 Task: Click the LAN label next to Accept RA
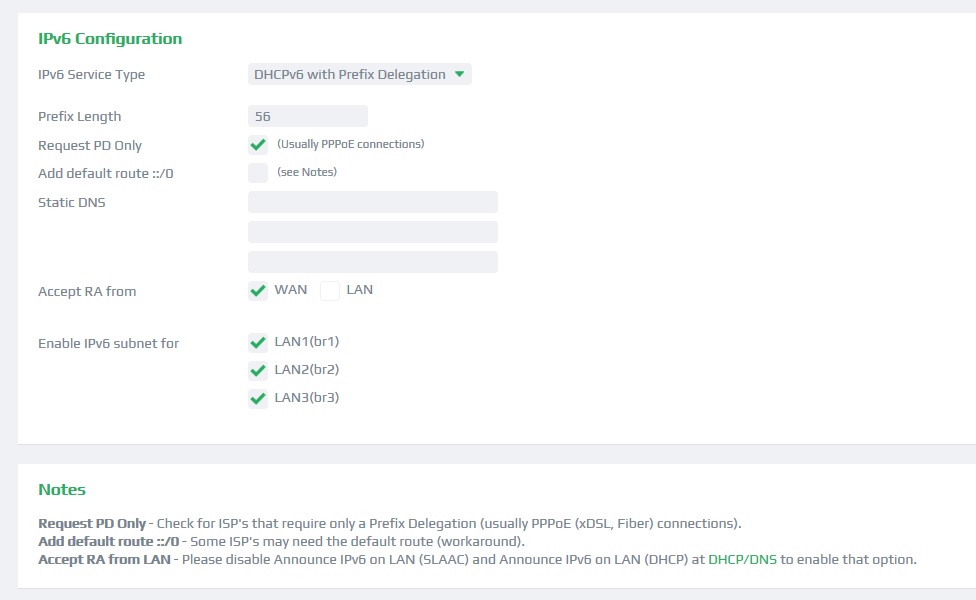click(x=360, y=289)
